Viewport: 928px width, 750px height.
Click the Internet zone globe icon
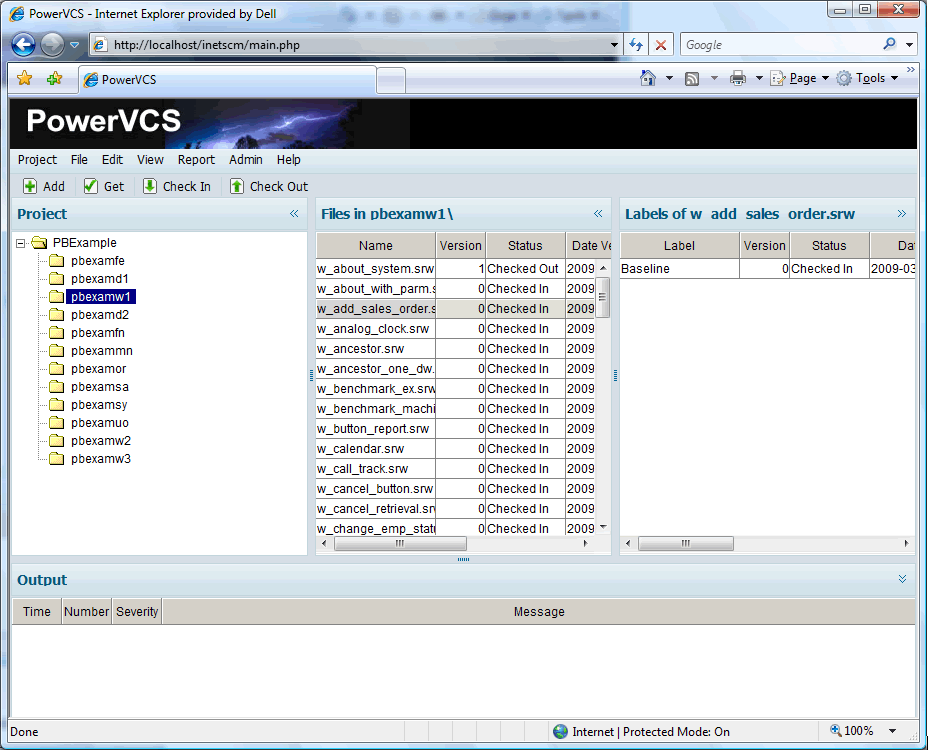(560, 732)
